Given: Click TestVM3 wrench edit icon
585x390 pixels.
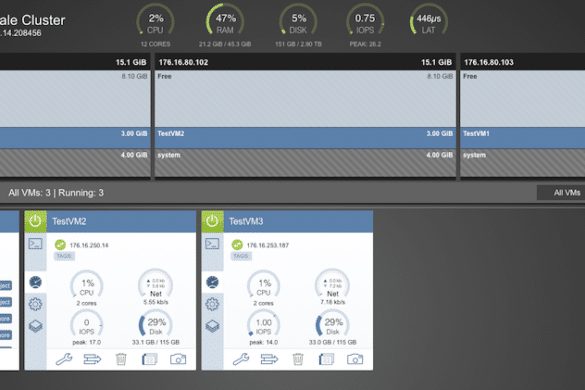Looking at the screenshot, I should pos(241,359).
